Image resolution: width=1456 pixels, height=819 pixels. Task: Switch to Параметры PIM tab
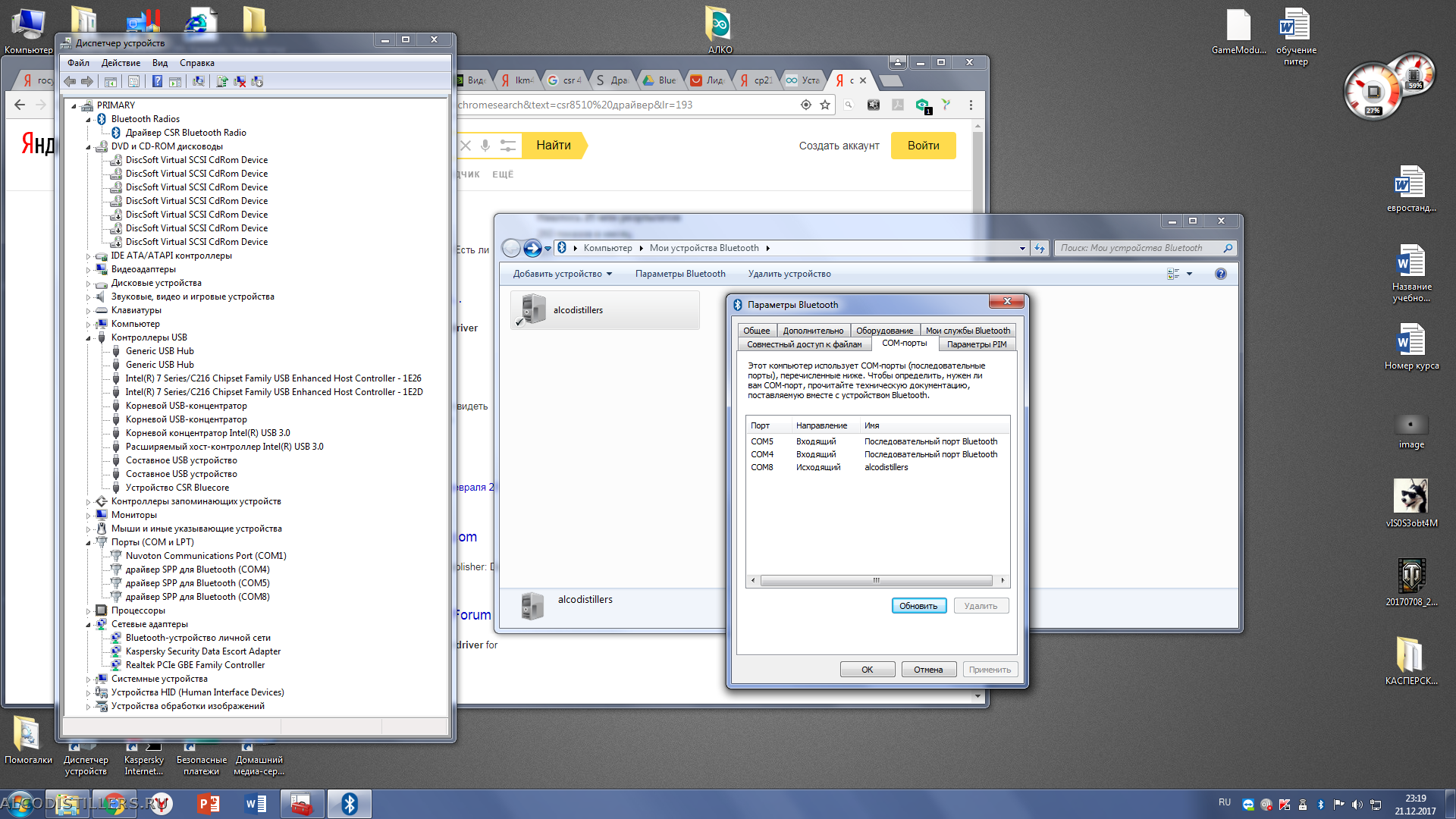point(977,344)
